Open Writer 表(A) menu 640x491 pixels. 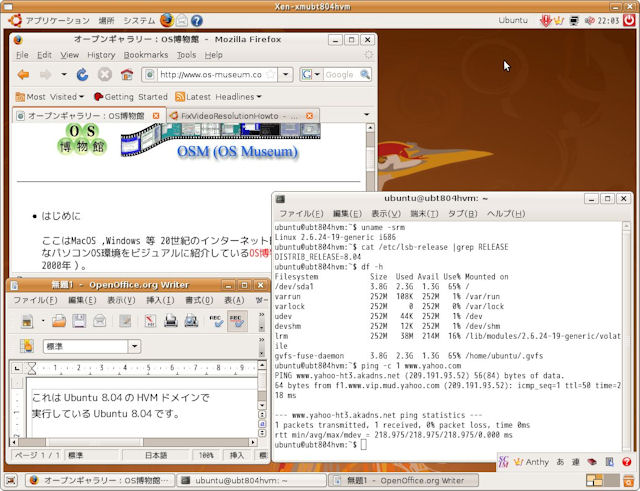pos(234,300)
